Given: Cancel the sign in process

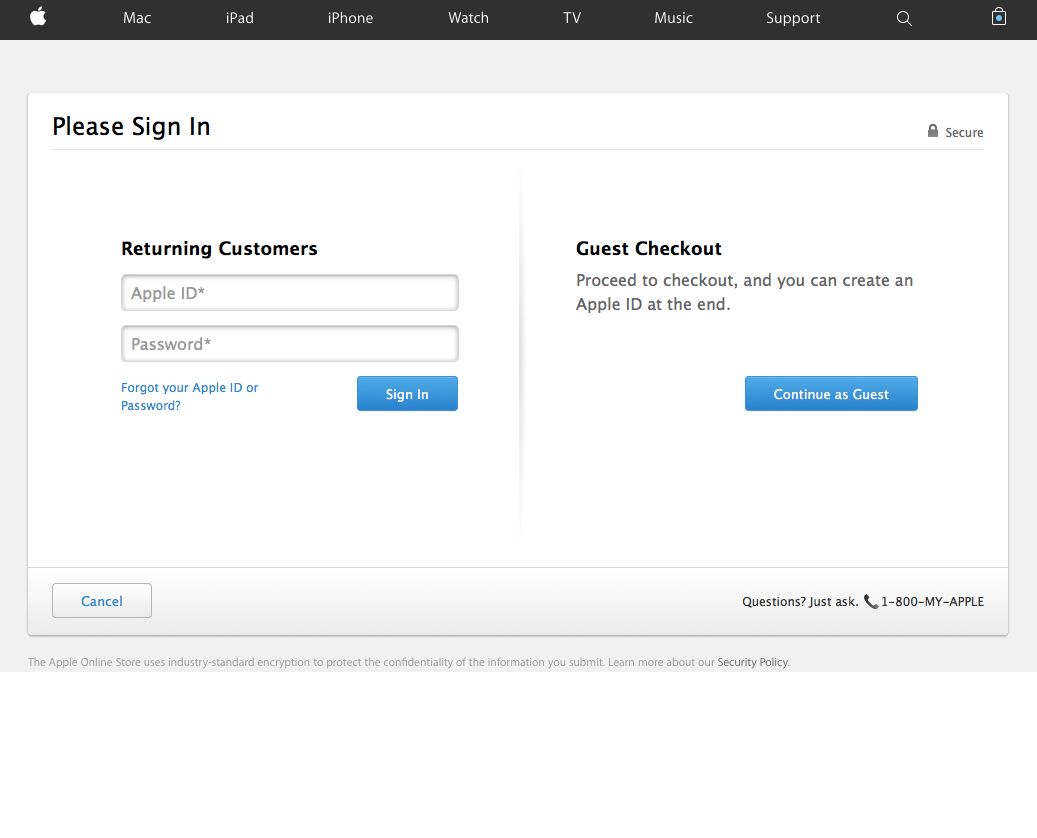Looking at the screenshot, I should (x=101, y=600).
